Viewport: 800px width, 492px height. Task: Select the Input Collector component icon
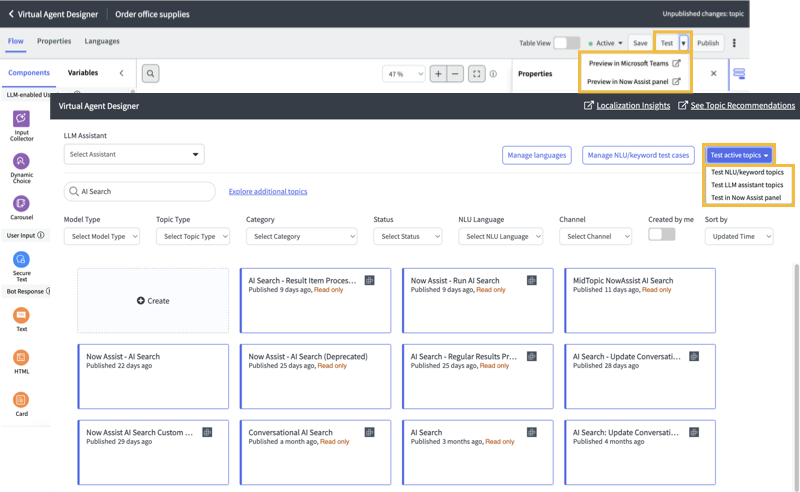(x=21, y=118)
